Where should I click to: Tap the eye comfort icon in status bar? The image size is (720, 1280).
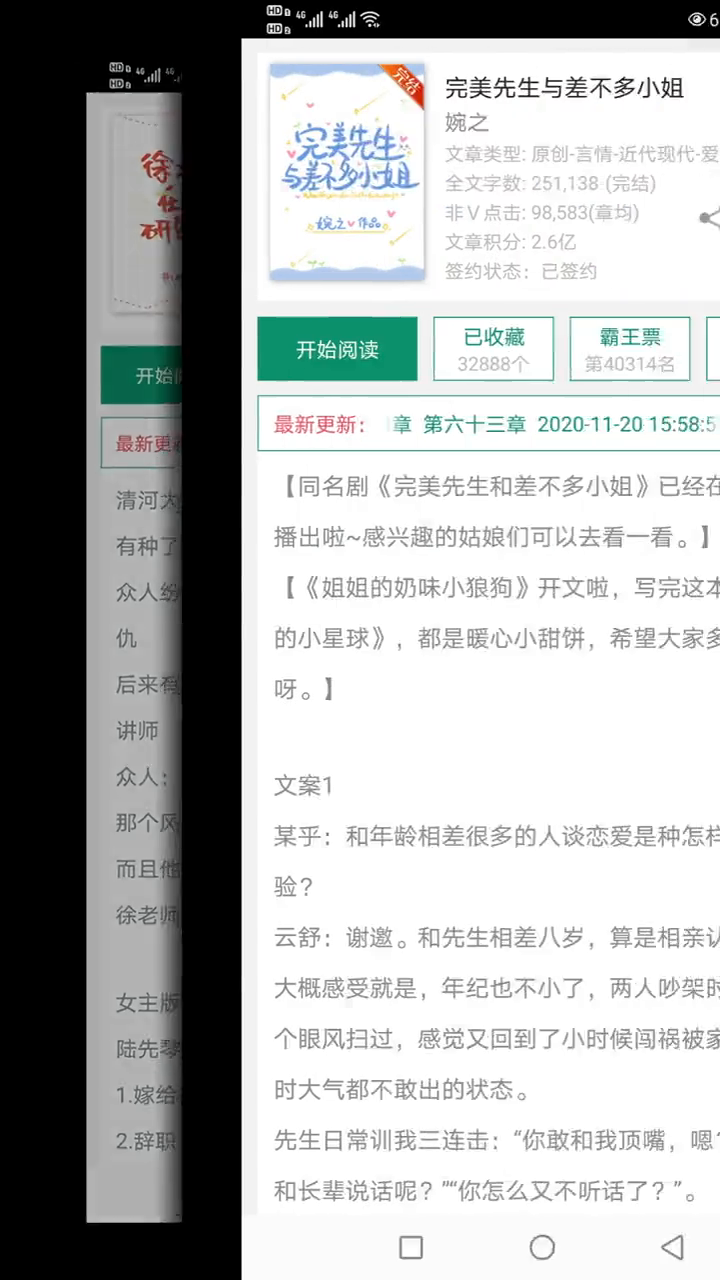[x=697, y=19]
